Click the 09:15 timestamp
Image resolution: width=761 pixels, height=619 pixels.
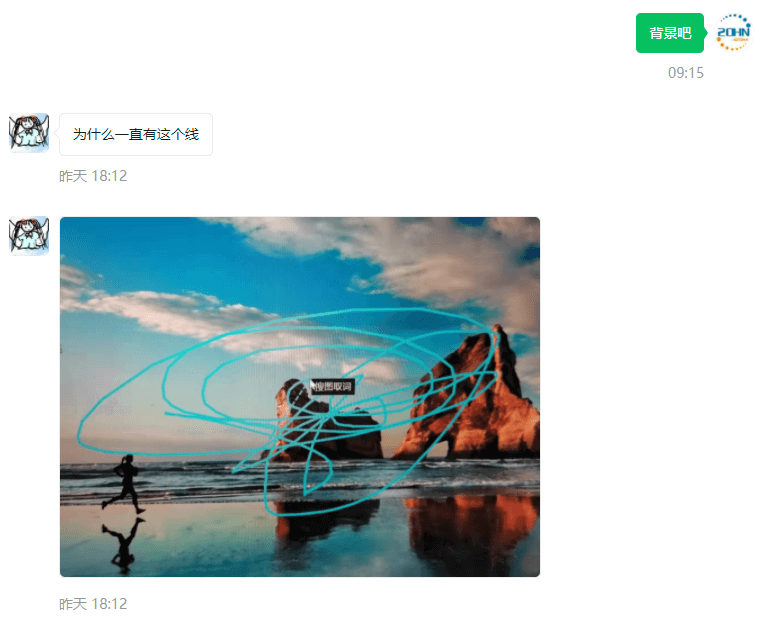(685, 73)
